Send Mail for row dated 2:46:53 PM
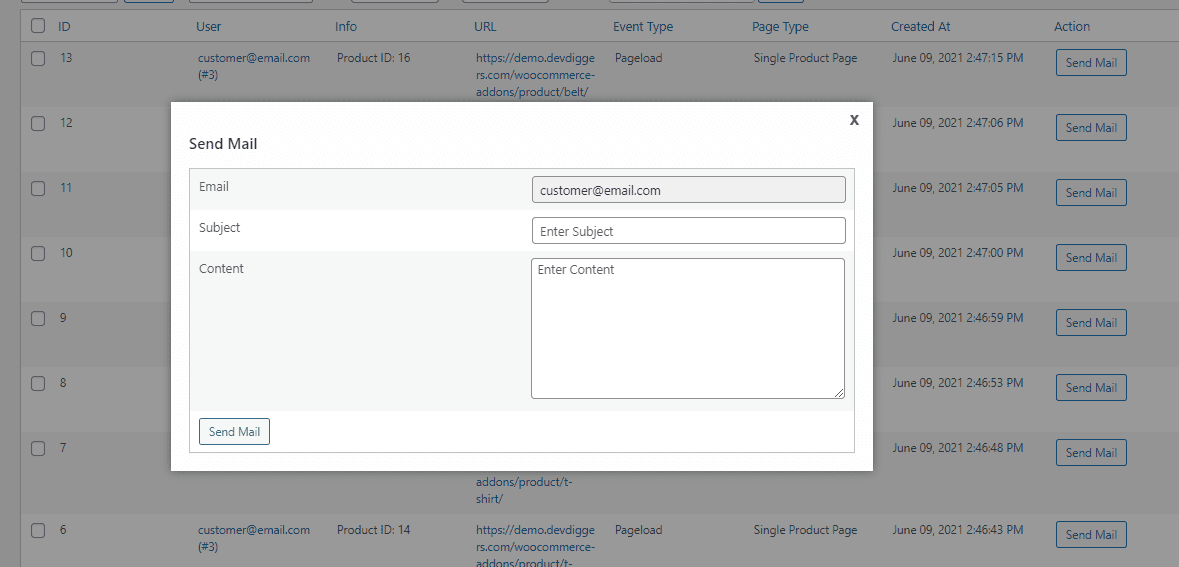 1092,387
